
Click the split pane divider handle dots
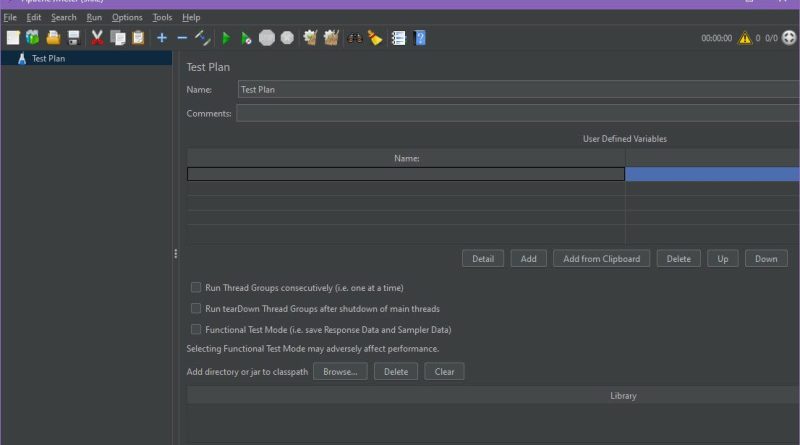[176, 254]
